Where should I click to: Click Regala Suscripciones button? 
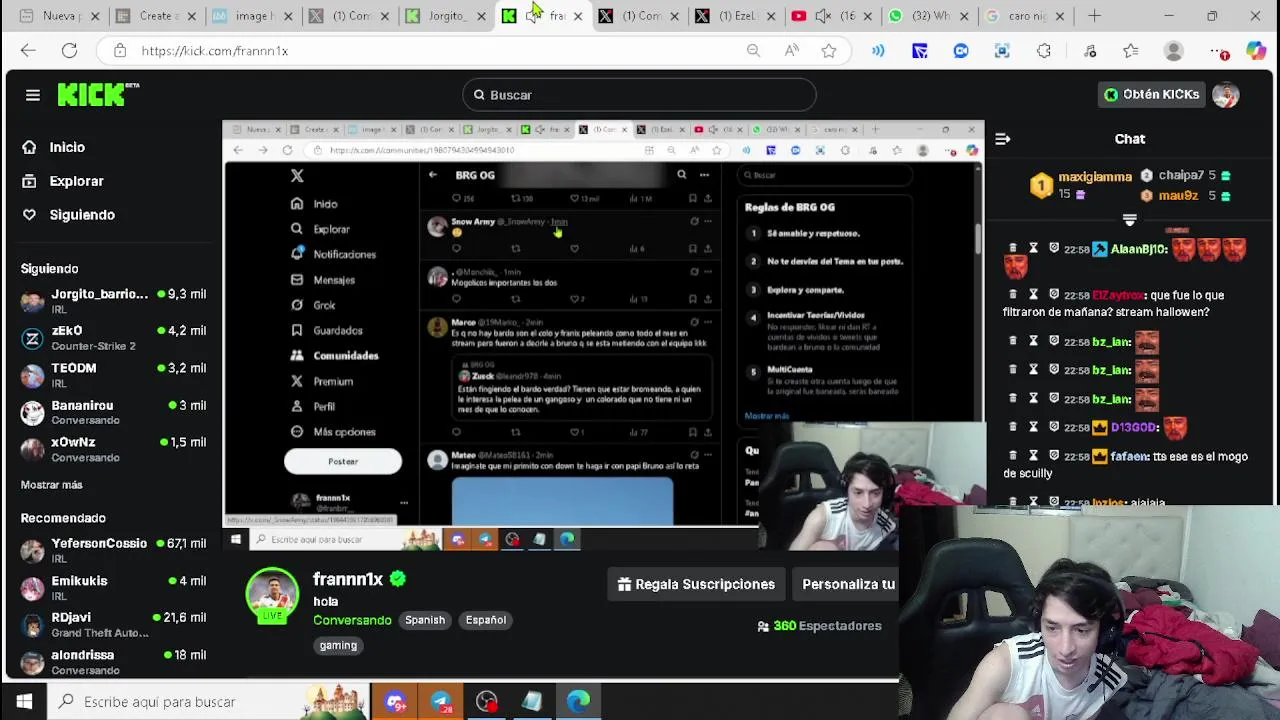click(697, 584)
